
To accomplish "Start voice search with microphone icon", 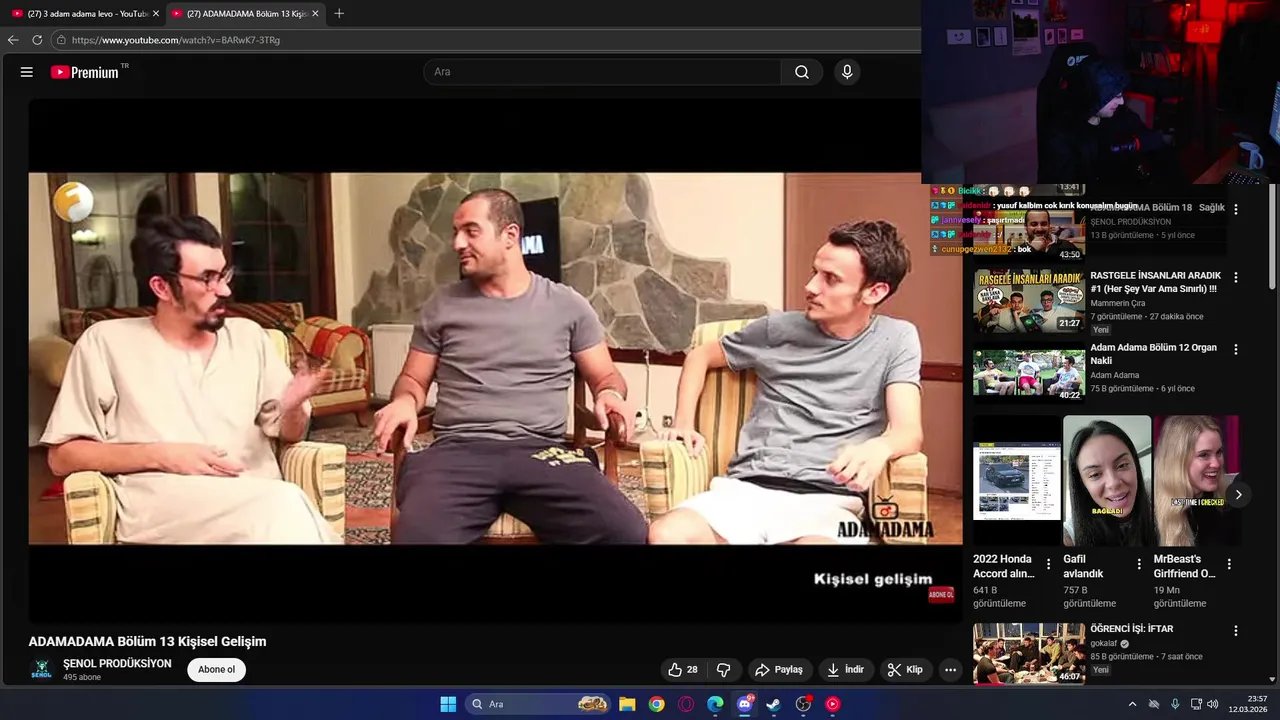I will click(x=847, y=72).
